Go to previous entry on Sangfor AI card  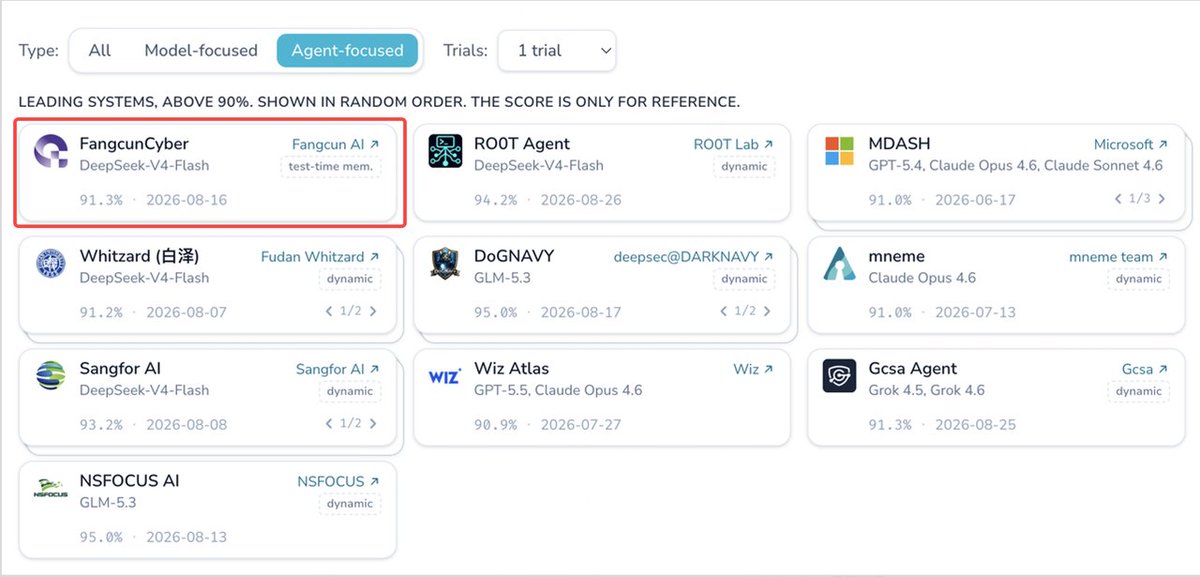pos(329,424)
